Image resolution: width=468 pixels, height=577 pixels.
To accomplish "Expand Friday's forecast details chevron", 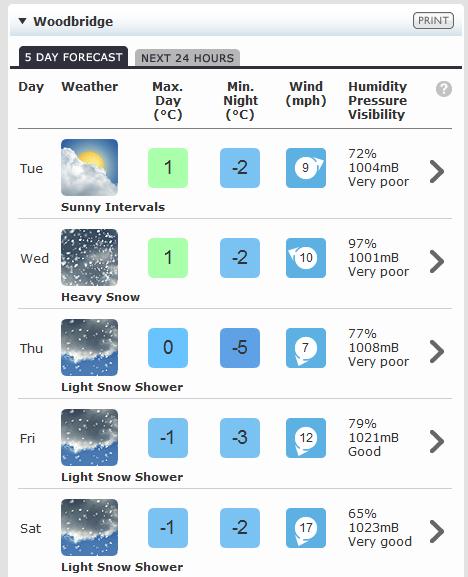I will [437, 441].
